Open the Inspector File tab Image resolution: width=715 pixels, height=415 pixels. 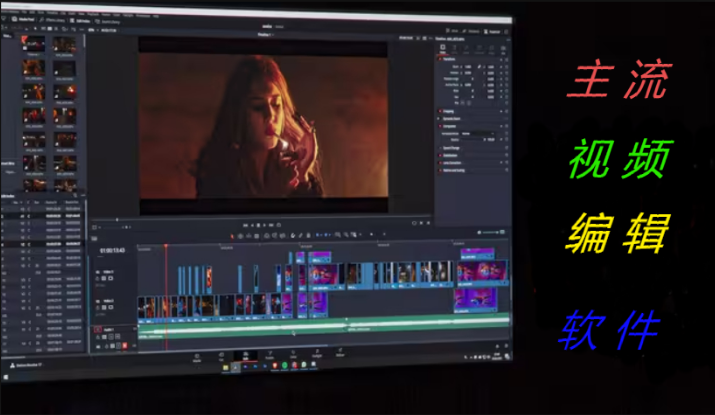pyautogui.click(x=503, y=49)
